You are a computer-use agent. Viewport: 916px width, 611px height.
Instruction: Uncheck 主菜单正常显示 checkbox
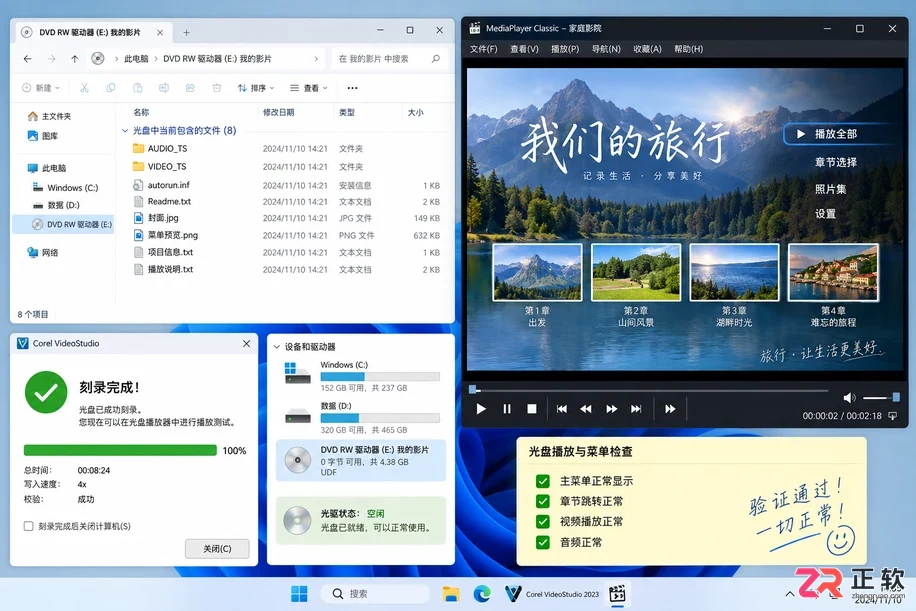coord(543,481)
